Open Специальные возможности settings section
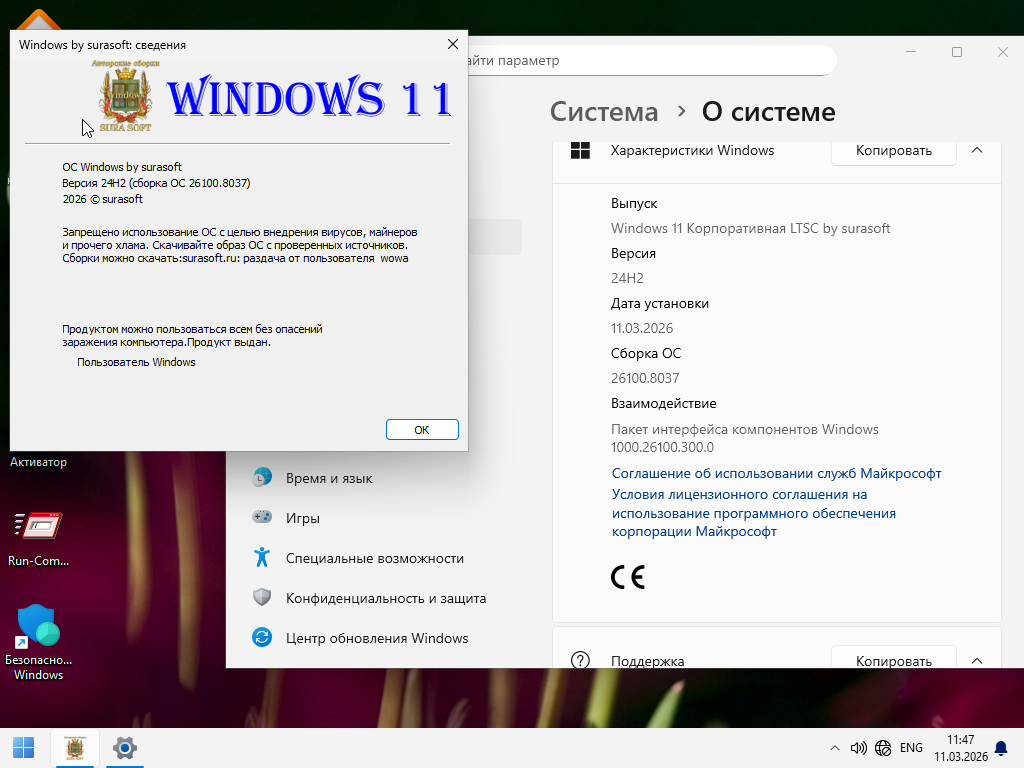The height and width of the screenshot is (768, 1024). [x=374, y=558]
